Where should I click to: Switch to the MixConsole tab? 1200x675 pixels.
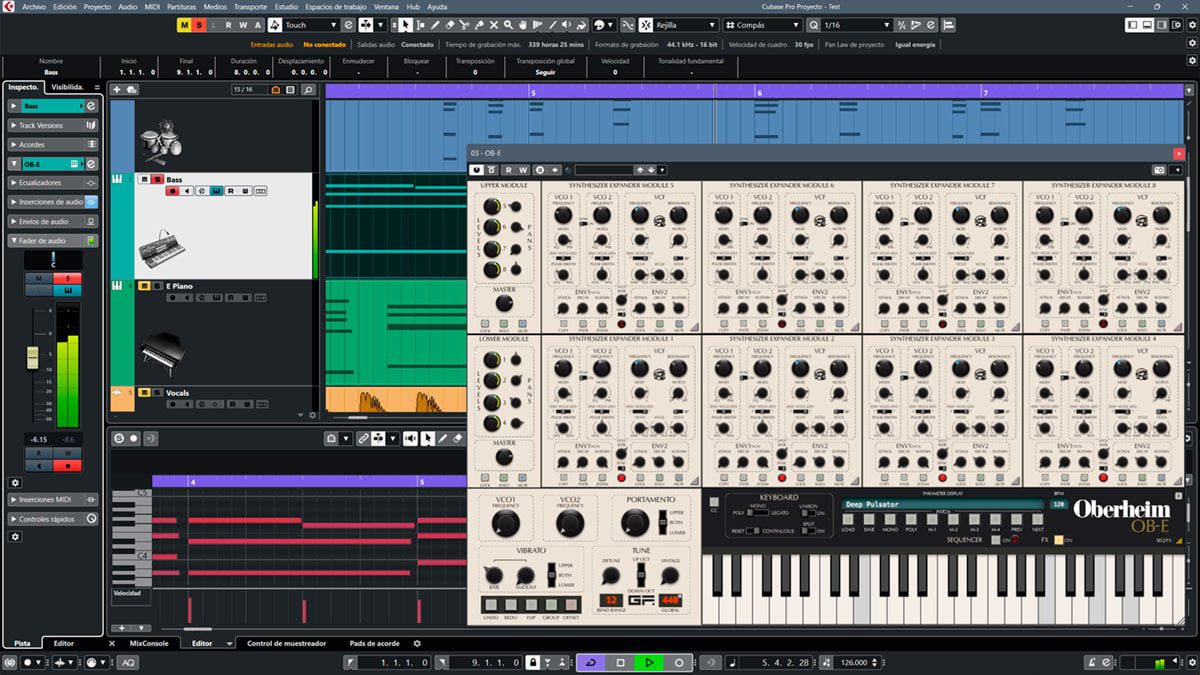(149, 644)
